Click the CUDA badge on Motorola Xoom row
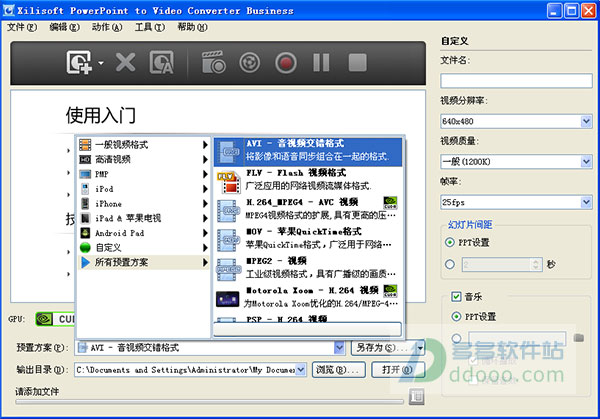The image size is (600, 419). click(390, 291)
